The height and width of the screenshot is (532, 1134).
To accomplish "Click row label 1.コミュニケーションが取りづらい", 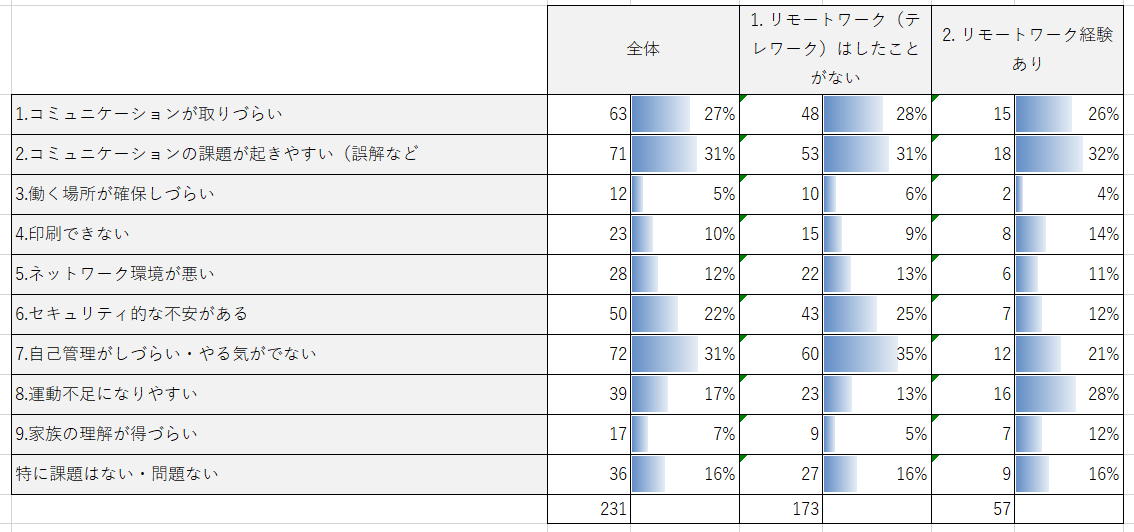I will pos(279,114).
